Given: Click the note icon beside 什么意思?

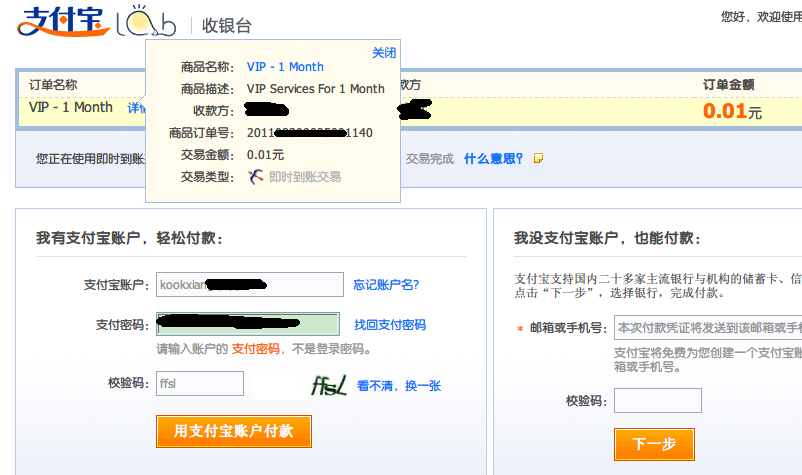Looking at the screenshot, I should click(538, 159).
